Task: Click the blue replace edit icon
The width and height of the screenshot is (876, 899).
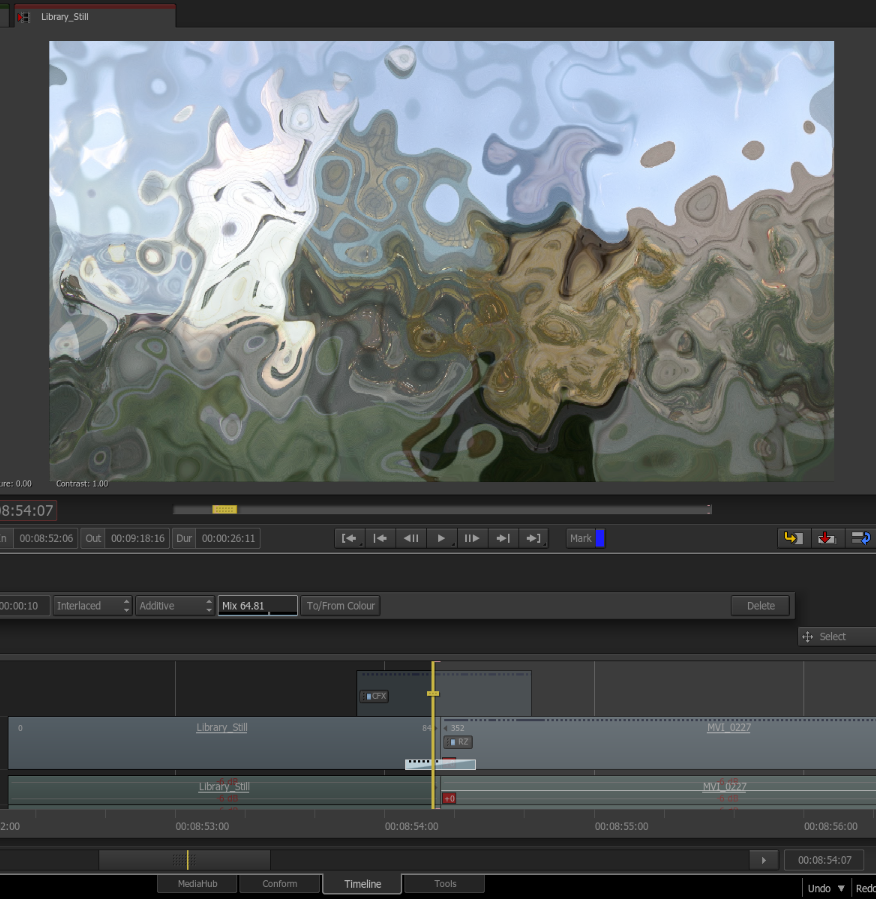Action: coord(859,538)
